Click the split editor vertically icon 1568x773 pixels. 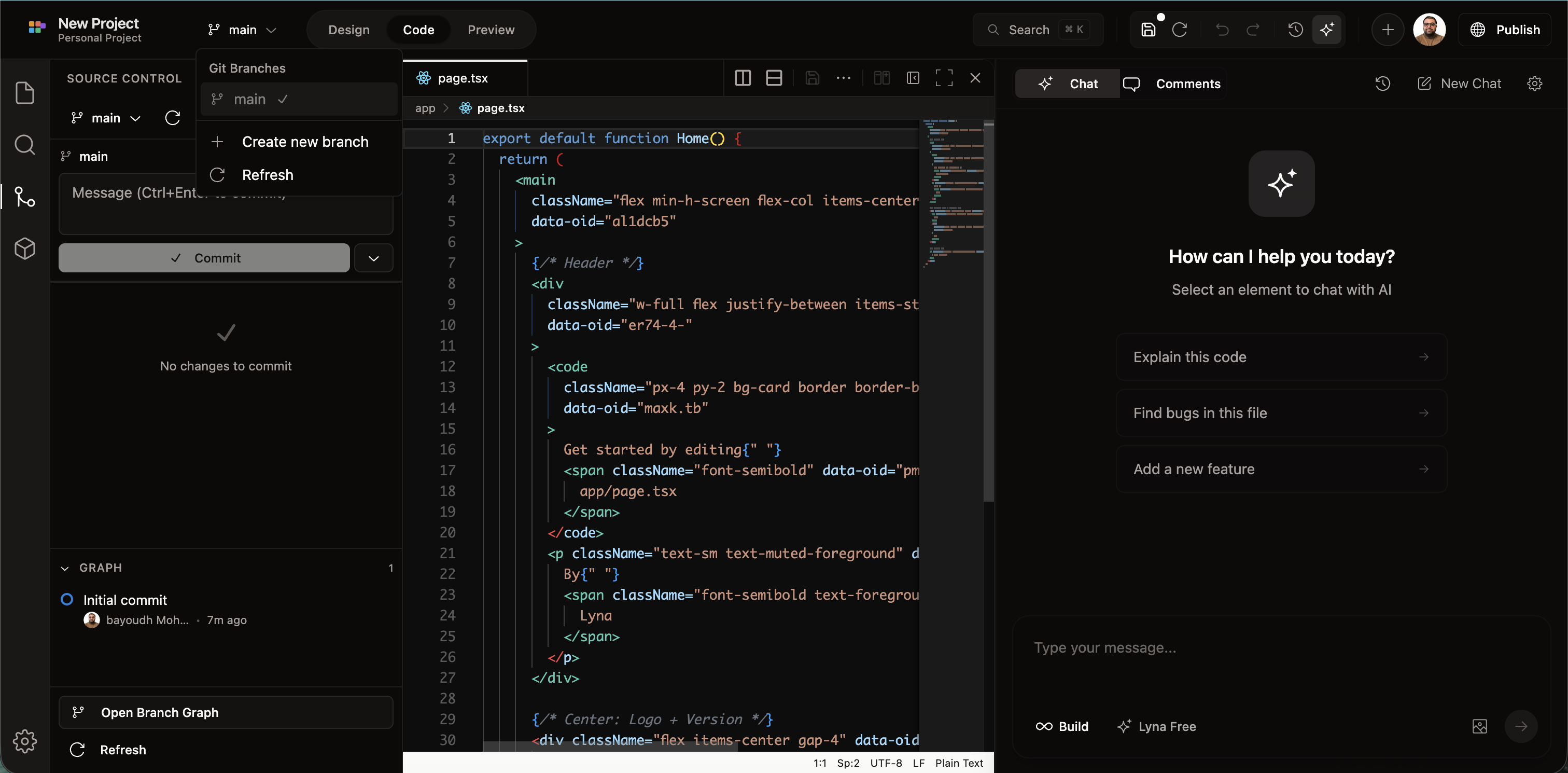point(743,78)
